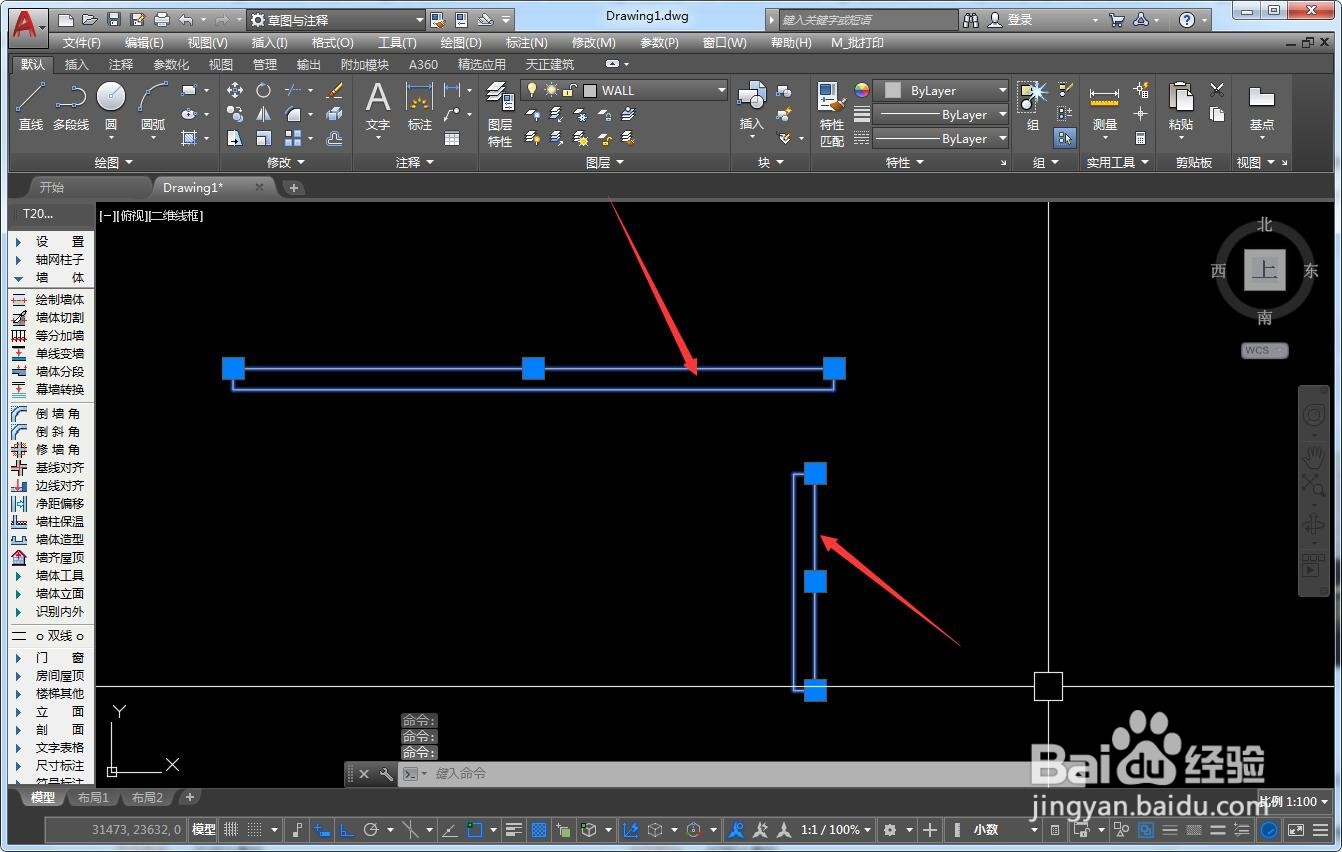Toggle Ortho mode in status bar
The image size is (1342, 852).
(x=346, y=829)
